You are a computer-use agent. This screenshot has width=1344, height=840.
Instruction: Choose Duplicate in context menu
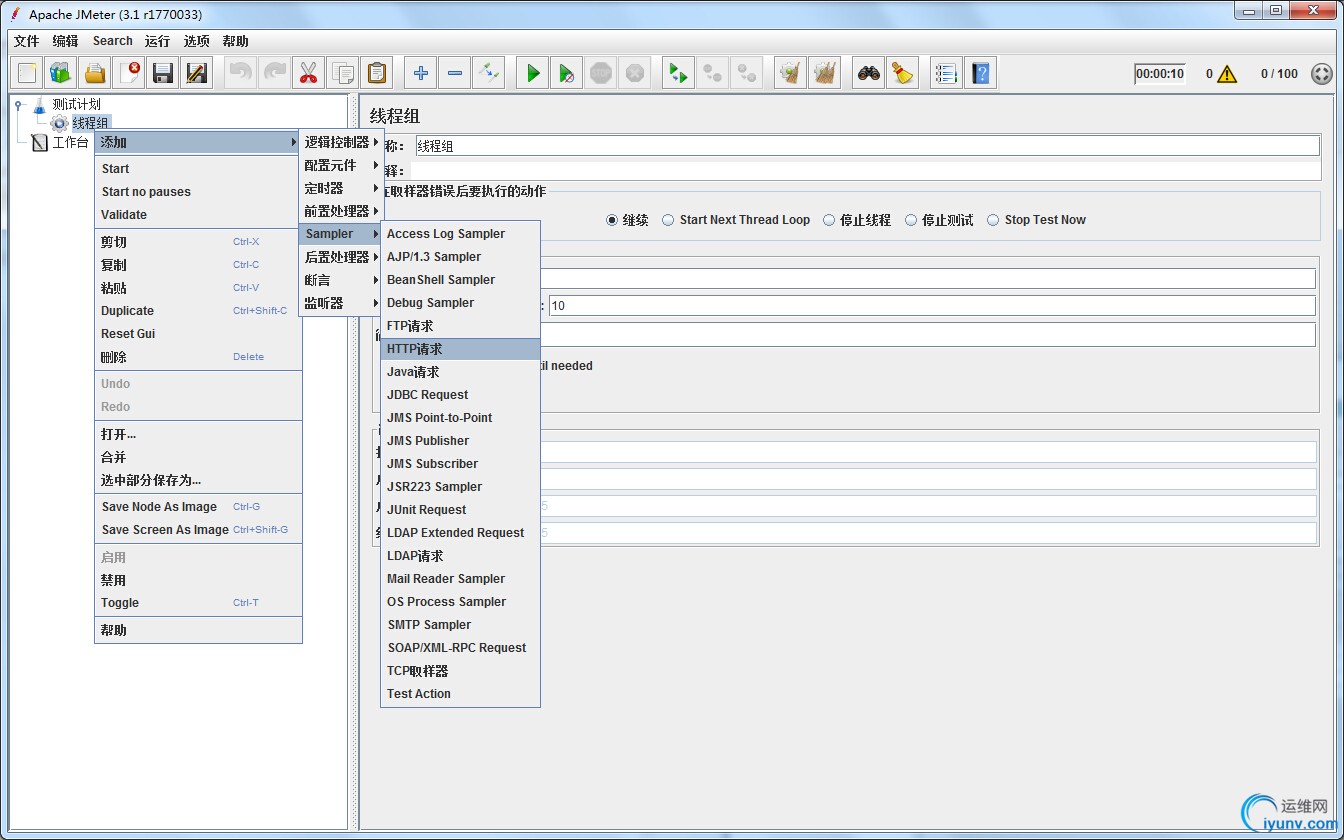198,311
